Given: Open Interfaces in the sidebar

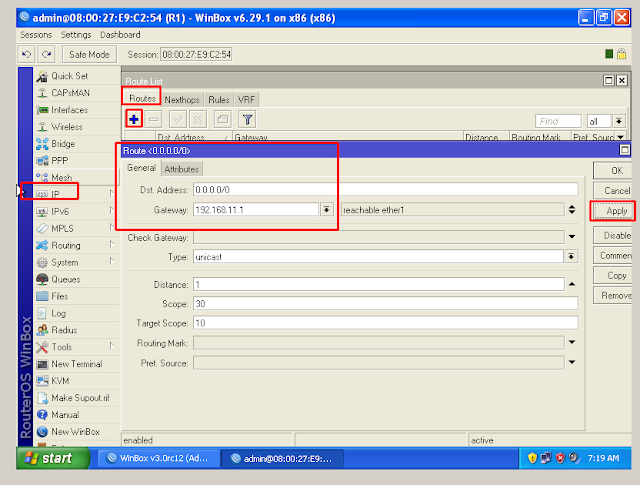Looking at the screenshot, I should (x=69, y=110).
